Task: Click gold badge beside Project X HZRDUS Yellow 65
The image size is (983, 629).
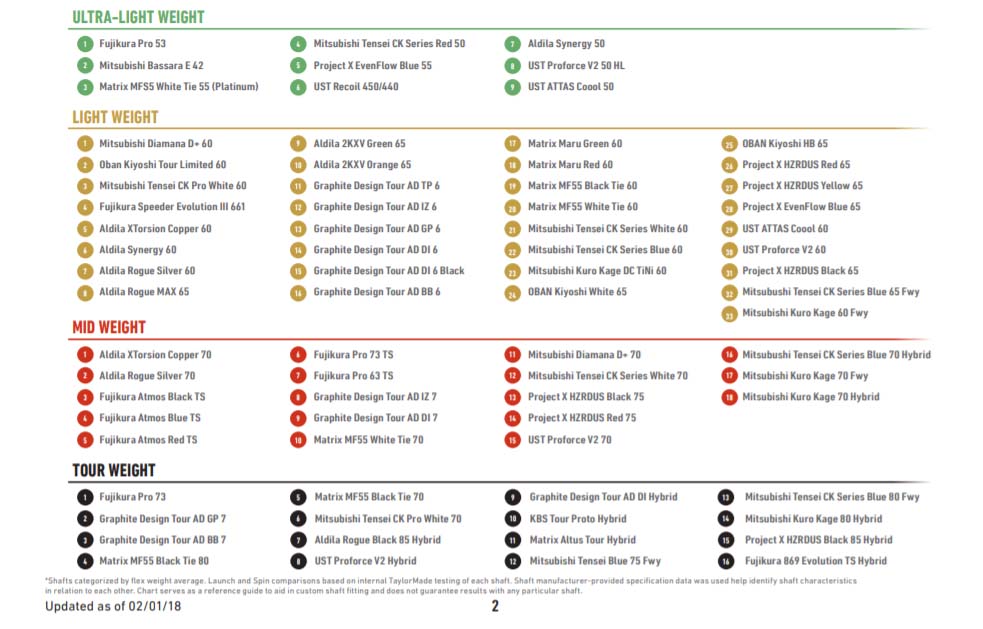Action: click(729, 186)
